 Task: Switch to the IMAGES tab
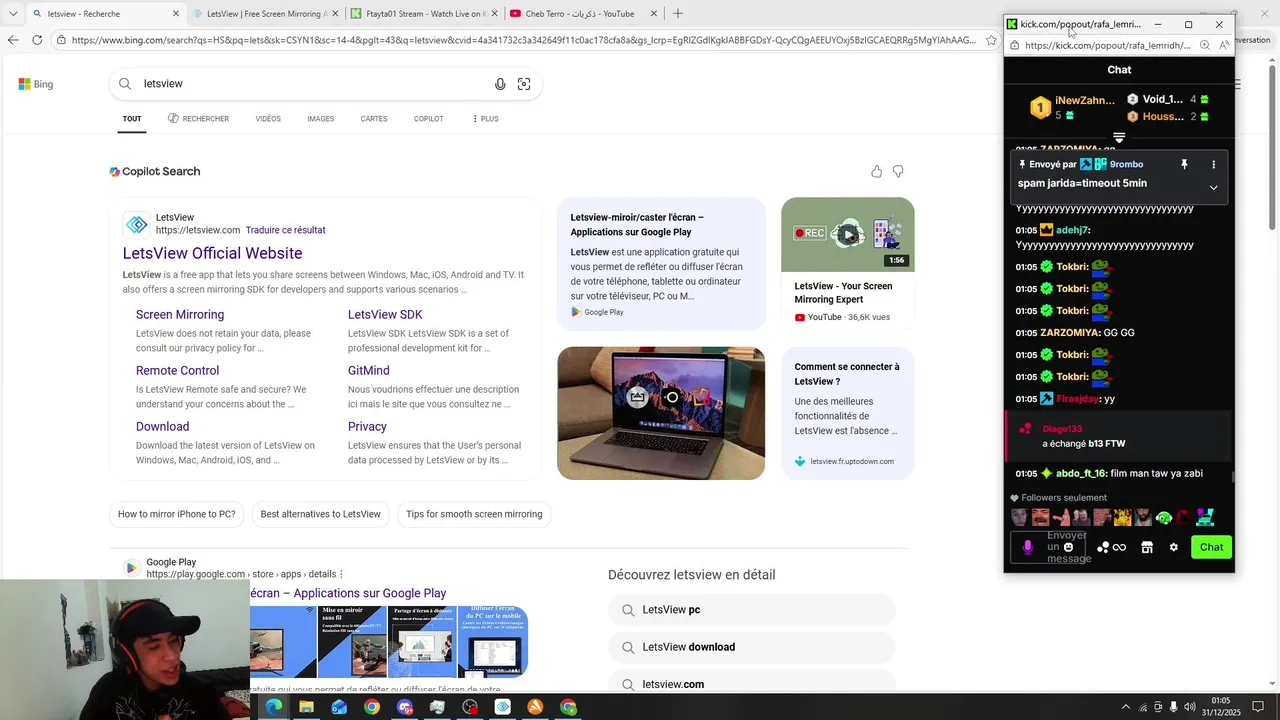(x=321, y=119)
